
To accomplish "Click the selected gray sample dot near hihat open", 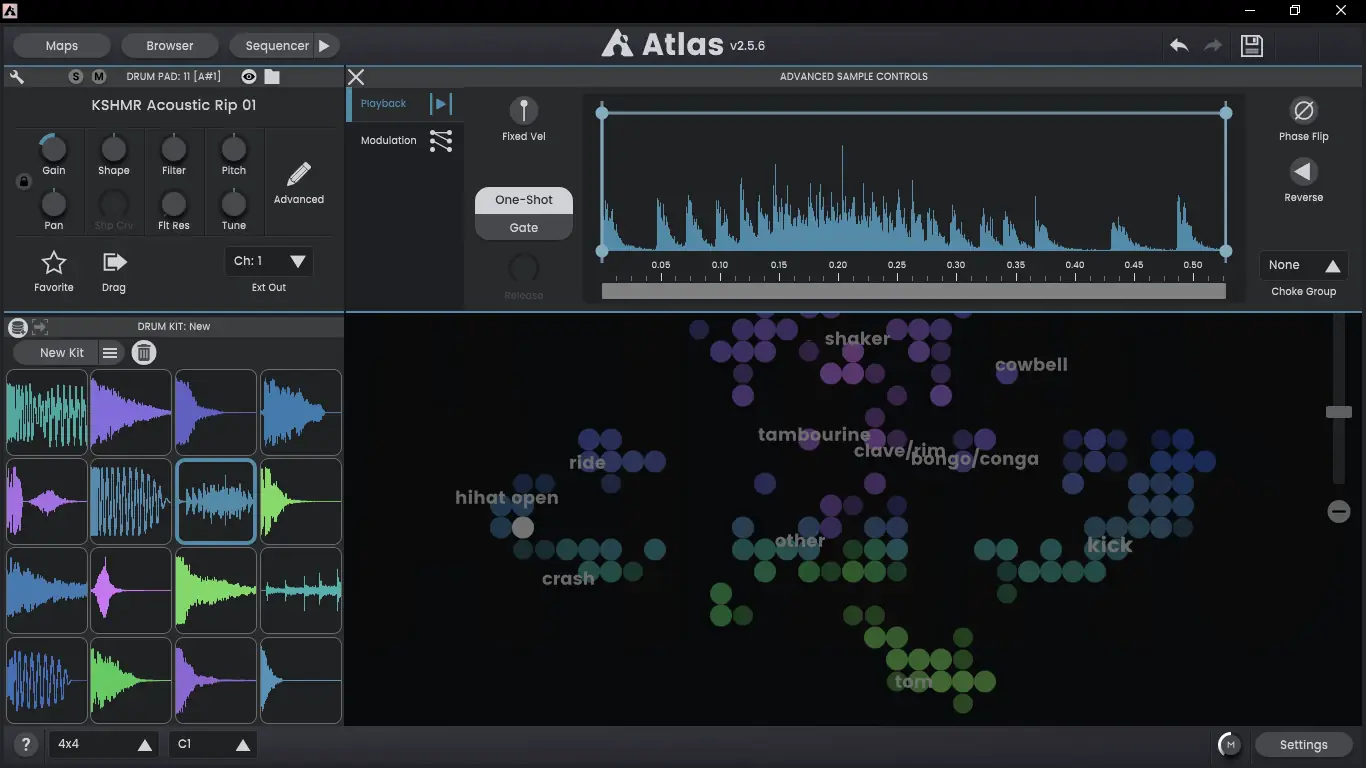I will point(523,527).
